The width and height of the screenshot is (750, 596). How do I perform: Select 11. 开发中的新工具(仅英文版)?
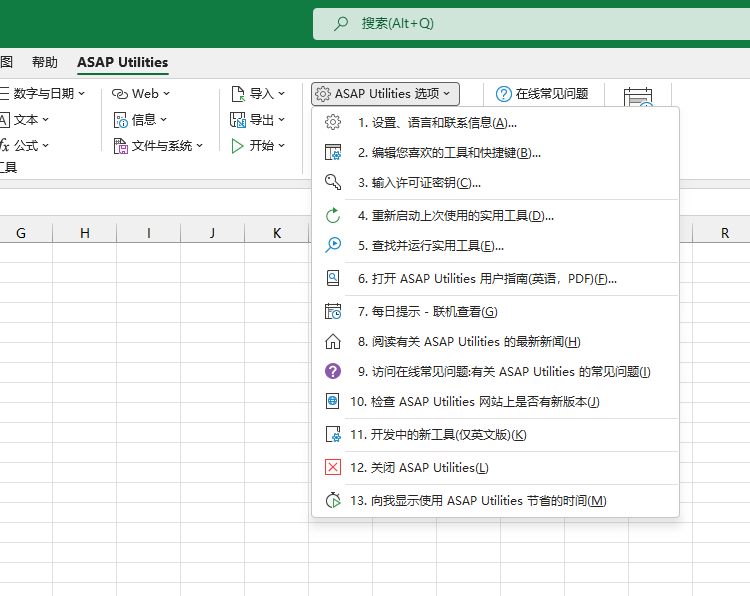click(496, 434)
